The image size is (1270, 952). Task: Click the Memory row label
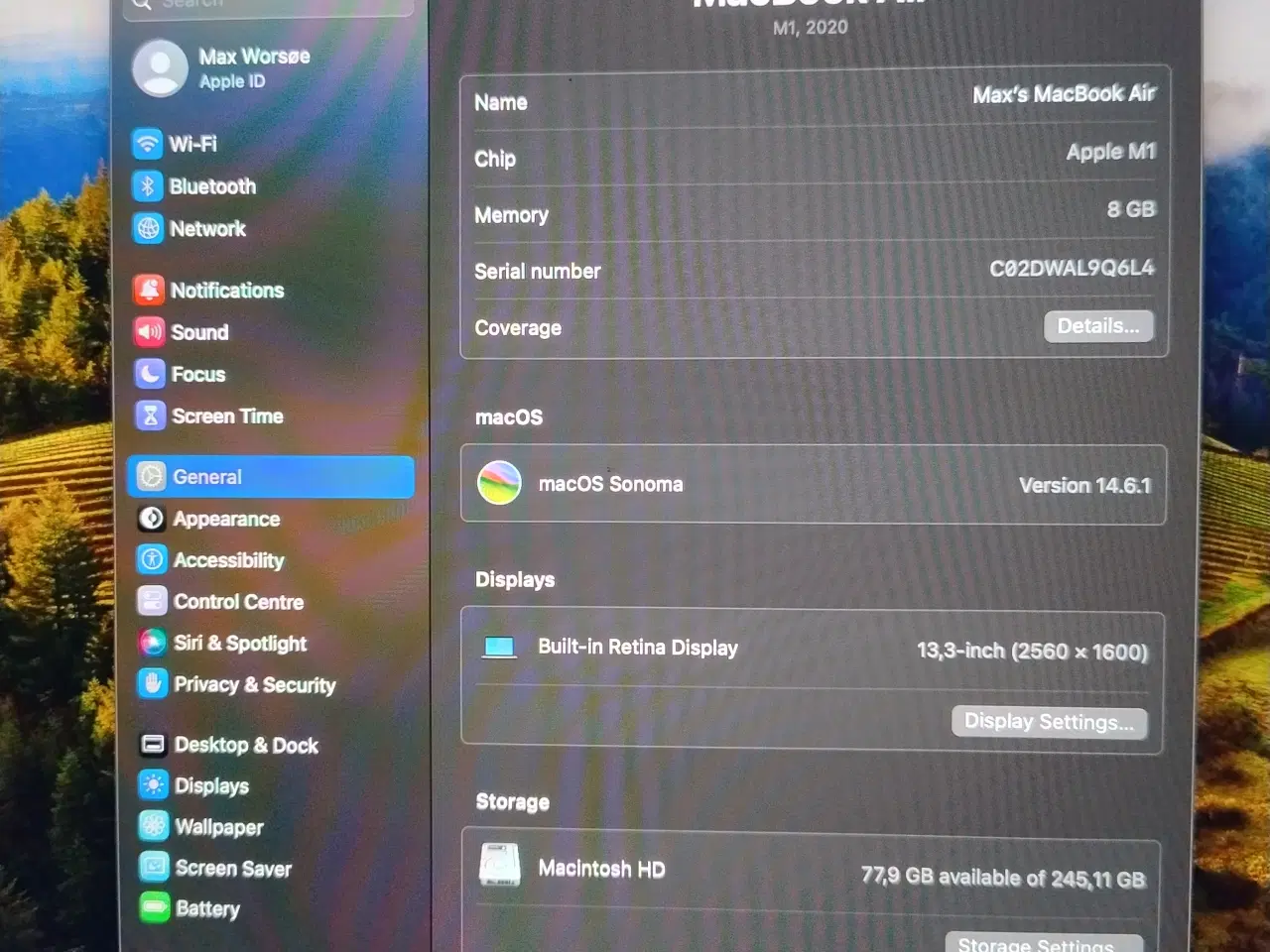[511, 215]
